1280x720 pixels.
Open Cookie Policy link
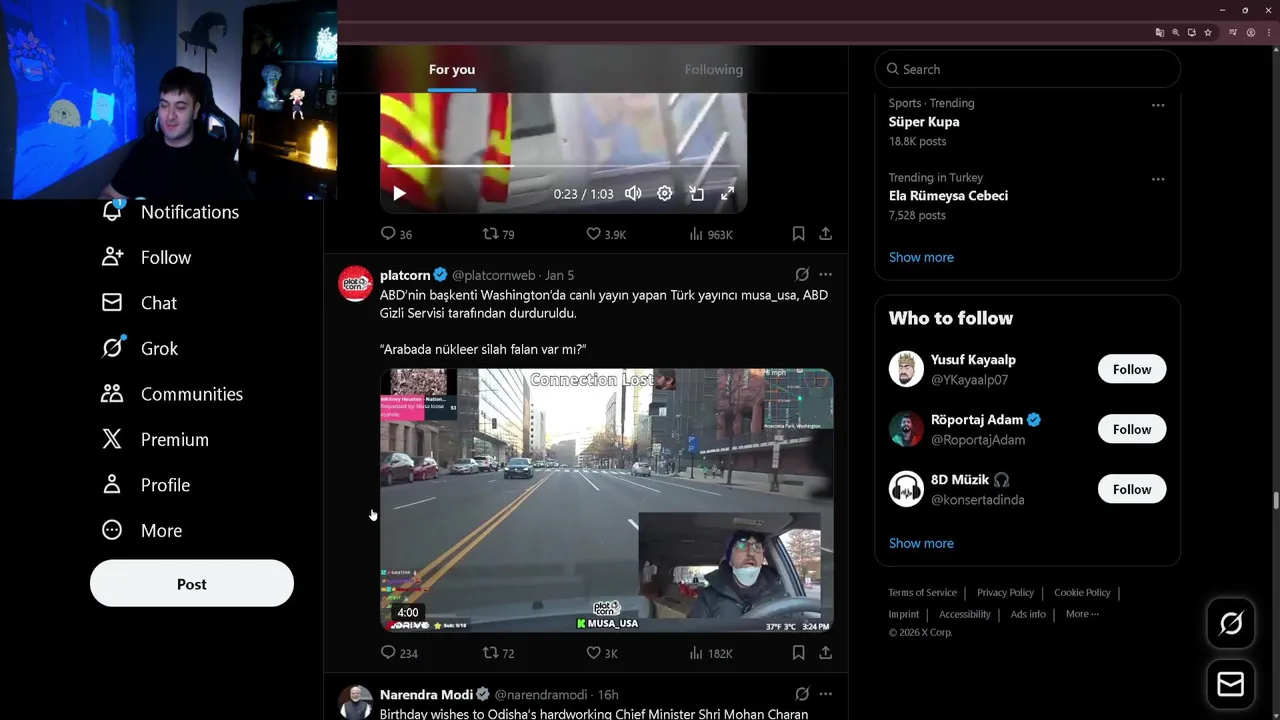coord(1082,592)
